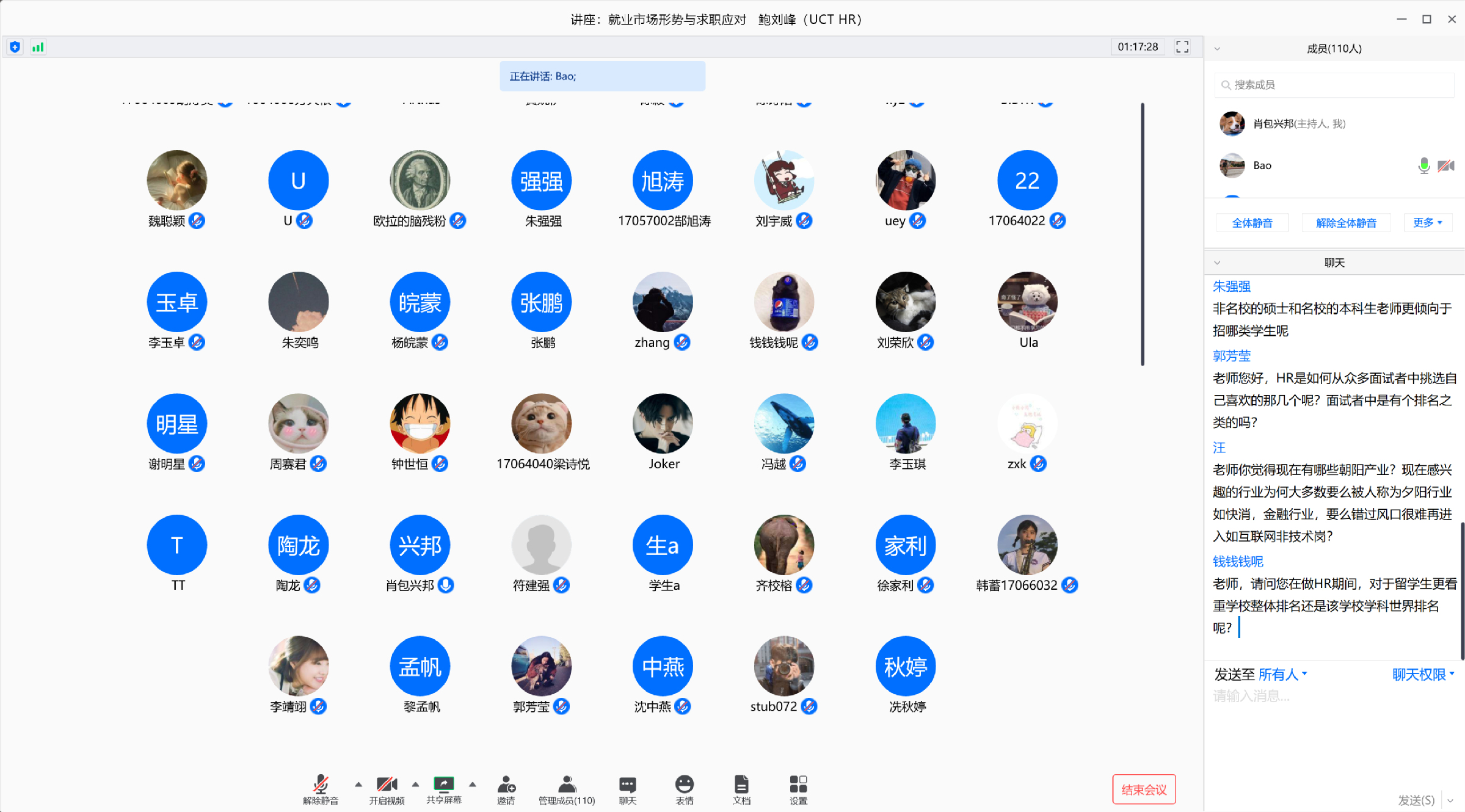Turn on your video camera

click(386, 785)
